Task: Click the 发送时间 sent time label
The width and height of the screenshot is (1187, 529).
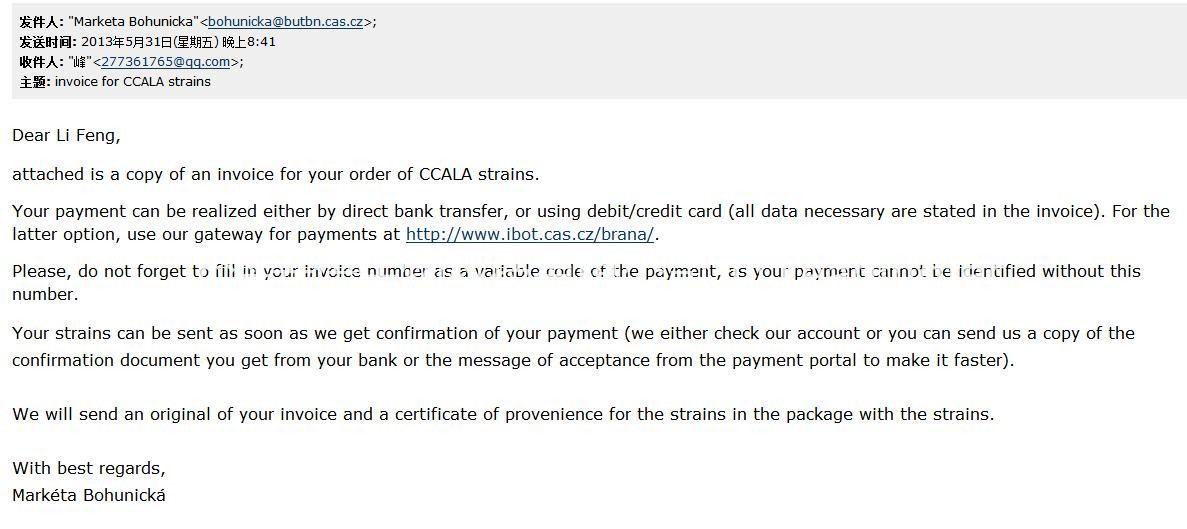Action: (47, 42)
